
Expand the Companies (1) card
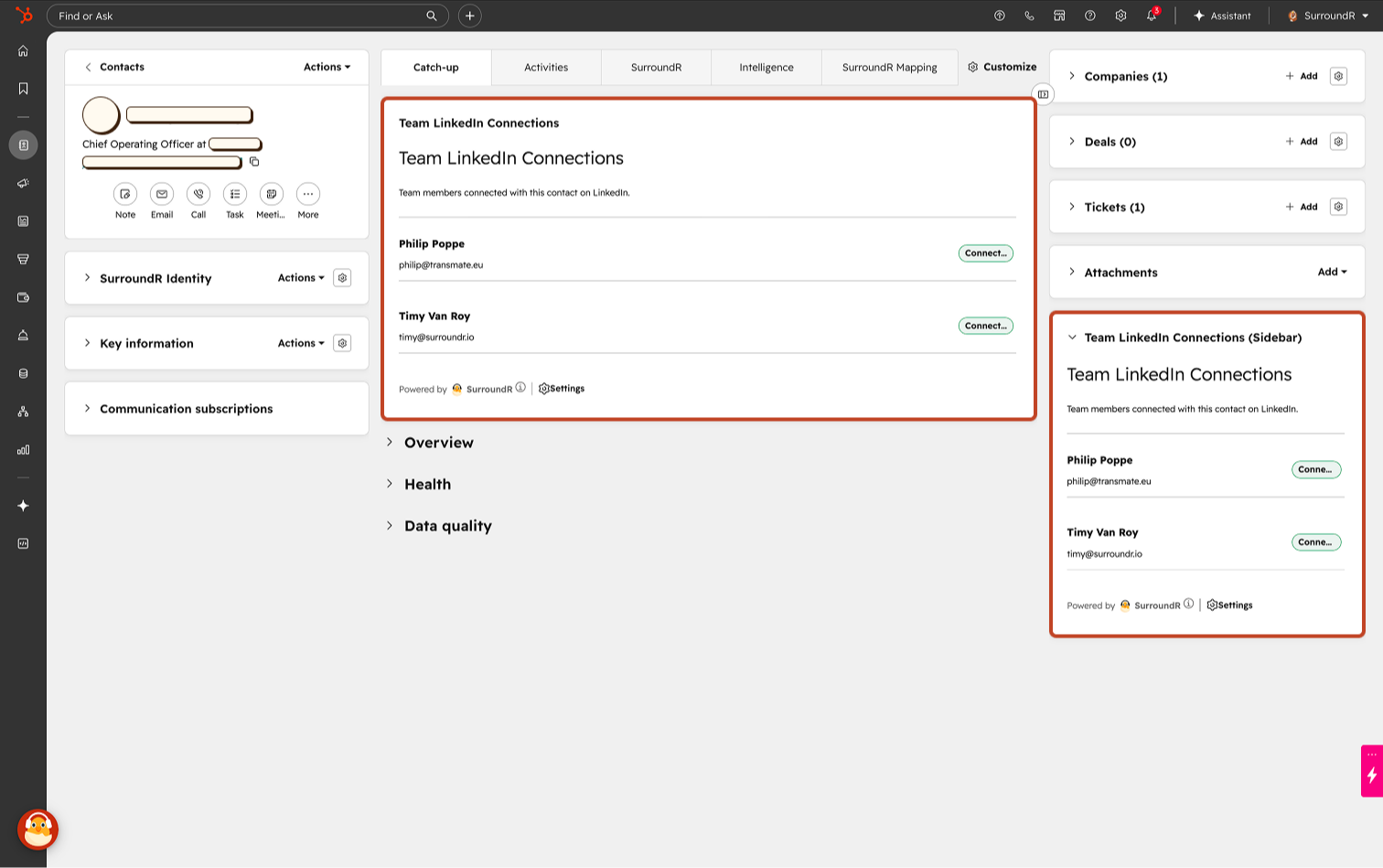click(1072, 76)
